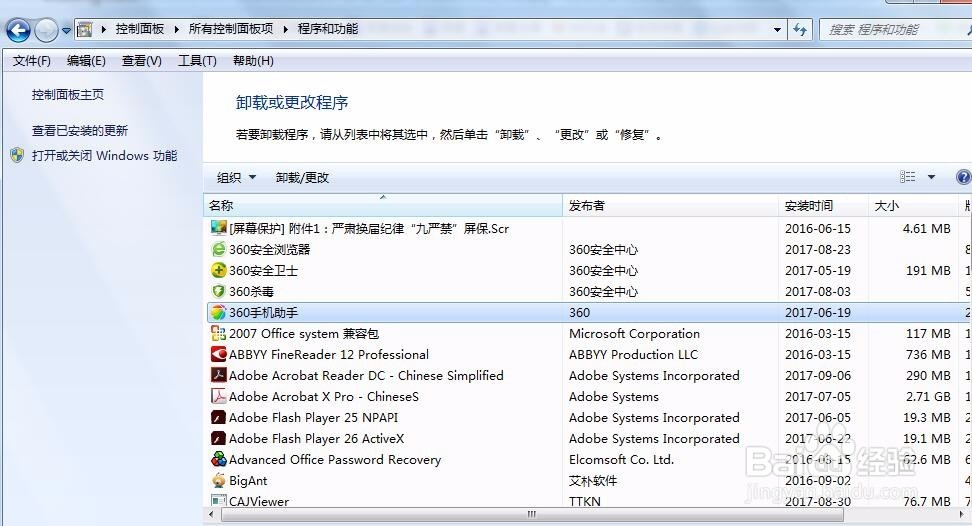Click the 艾朴软件 publisher cell
Viewport: 972px width, 526px height.
click(593, 481)
